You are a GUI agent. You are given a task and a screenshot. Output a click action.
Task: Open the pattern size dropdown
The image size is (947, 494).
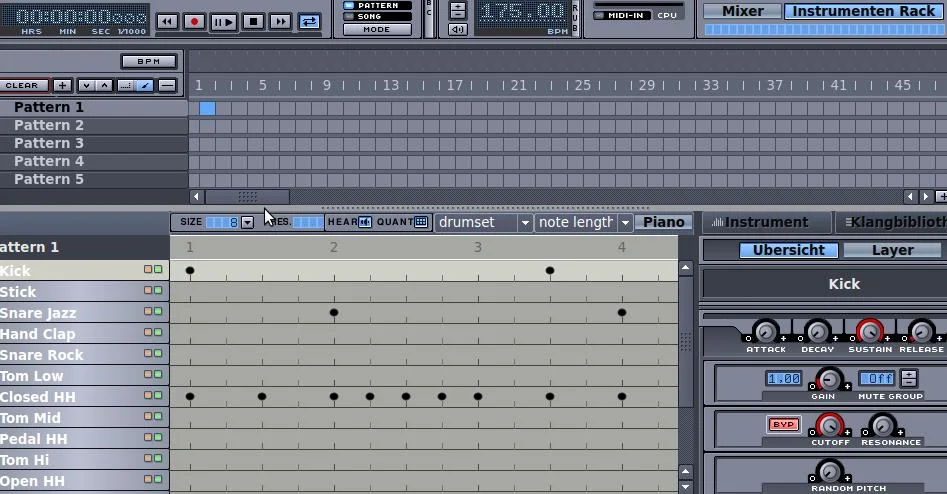(x=247, y=222)
